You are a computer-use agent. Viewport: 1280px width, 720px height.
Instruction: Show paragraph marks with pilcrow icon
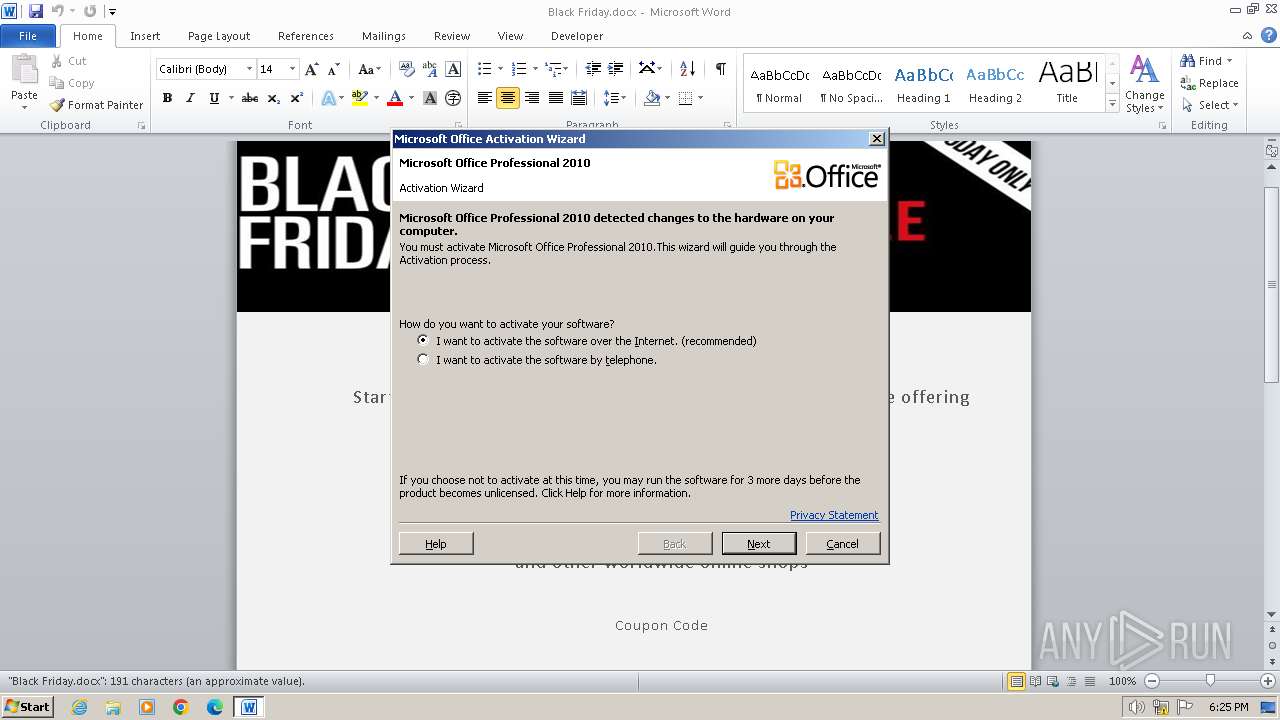(x=720, y=69)
